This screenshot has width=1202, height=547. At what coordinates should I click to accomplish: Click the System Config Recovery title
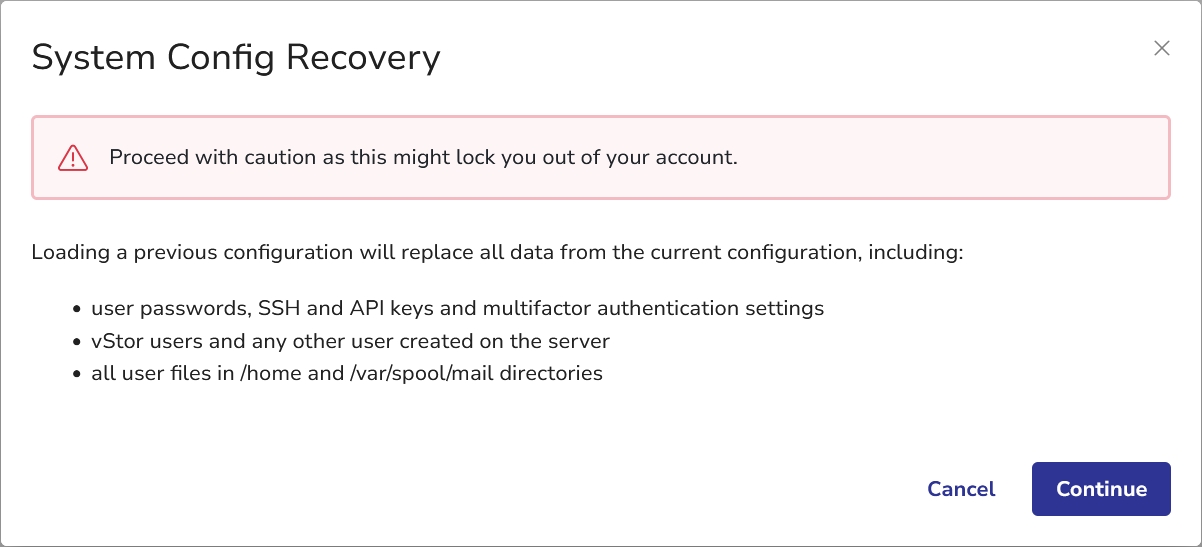[236, 57]
